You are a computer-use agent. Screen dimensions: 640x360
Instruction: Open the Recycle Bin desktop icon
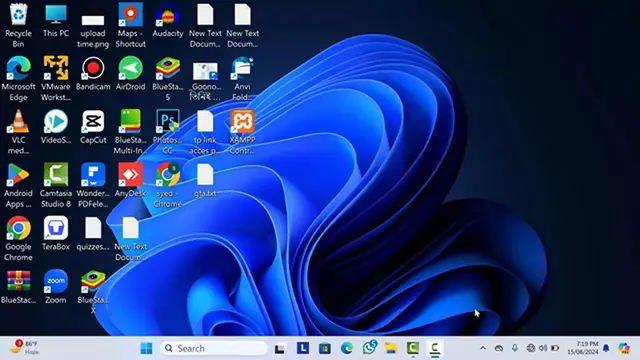18,25
